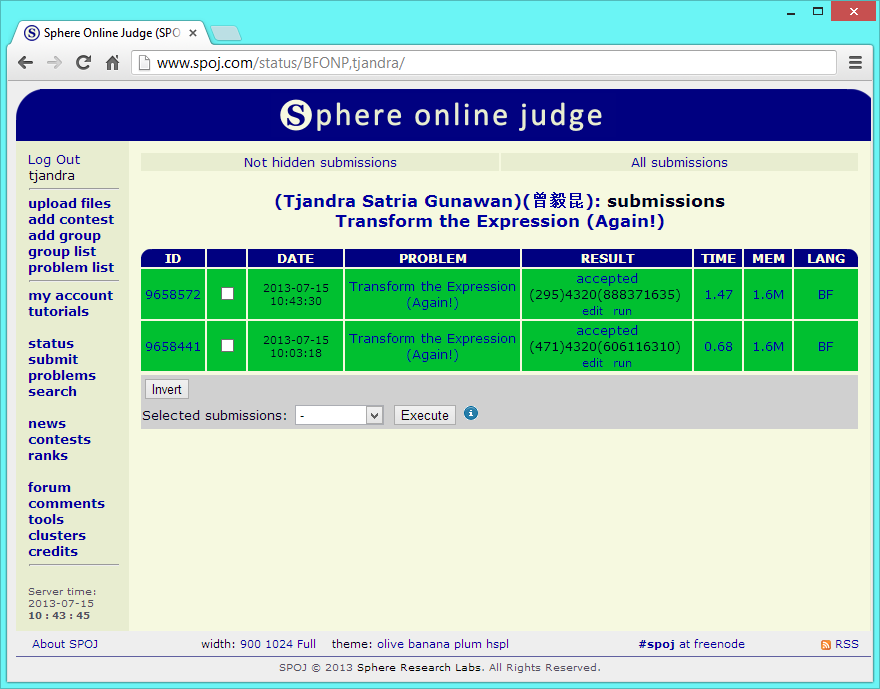Click the Execute button
This screenshot has width=880, height=689.
tap(425, 415)
